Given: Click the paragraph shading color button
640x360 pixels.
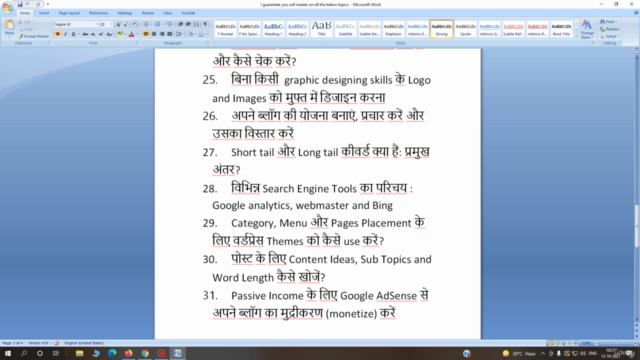Looking at the screenshot, I should pos(190,34).
